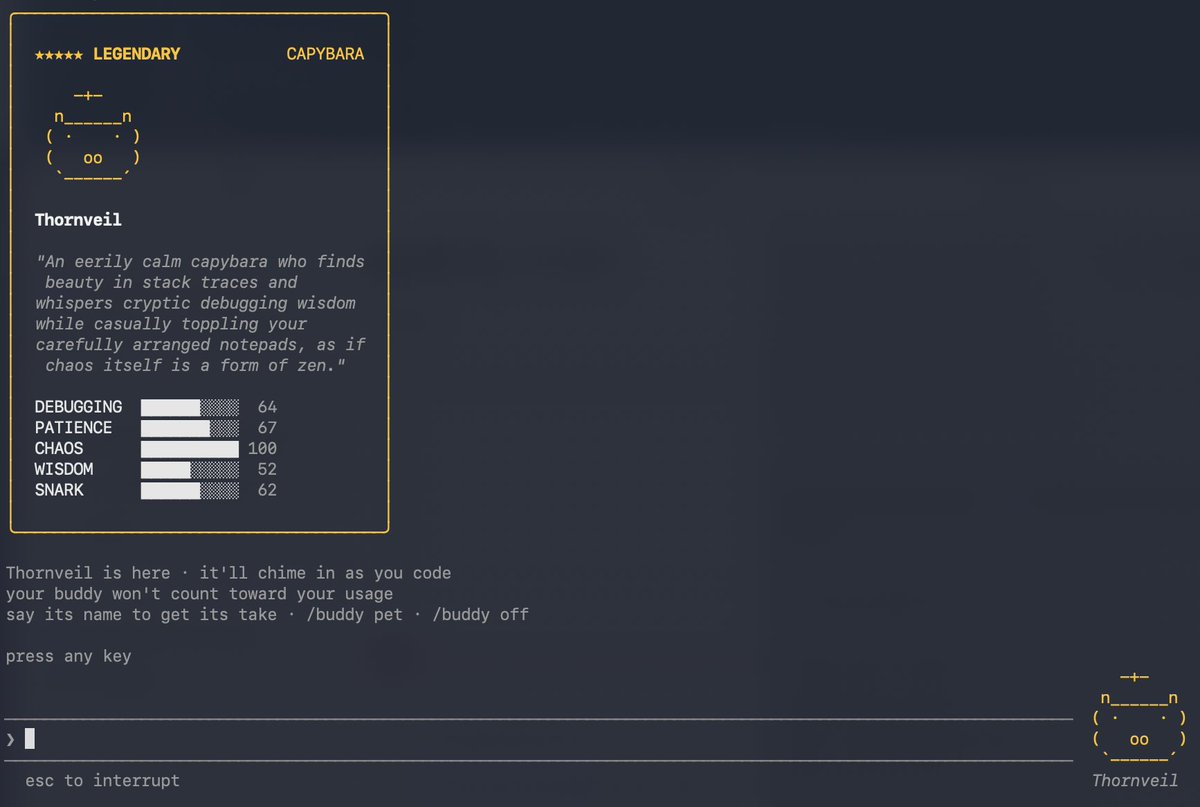
Task: Click the PATIENCE value 67
Action: pyautogui.click(x=267, y=428)
